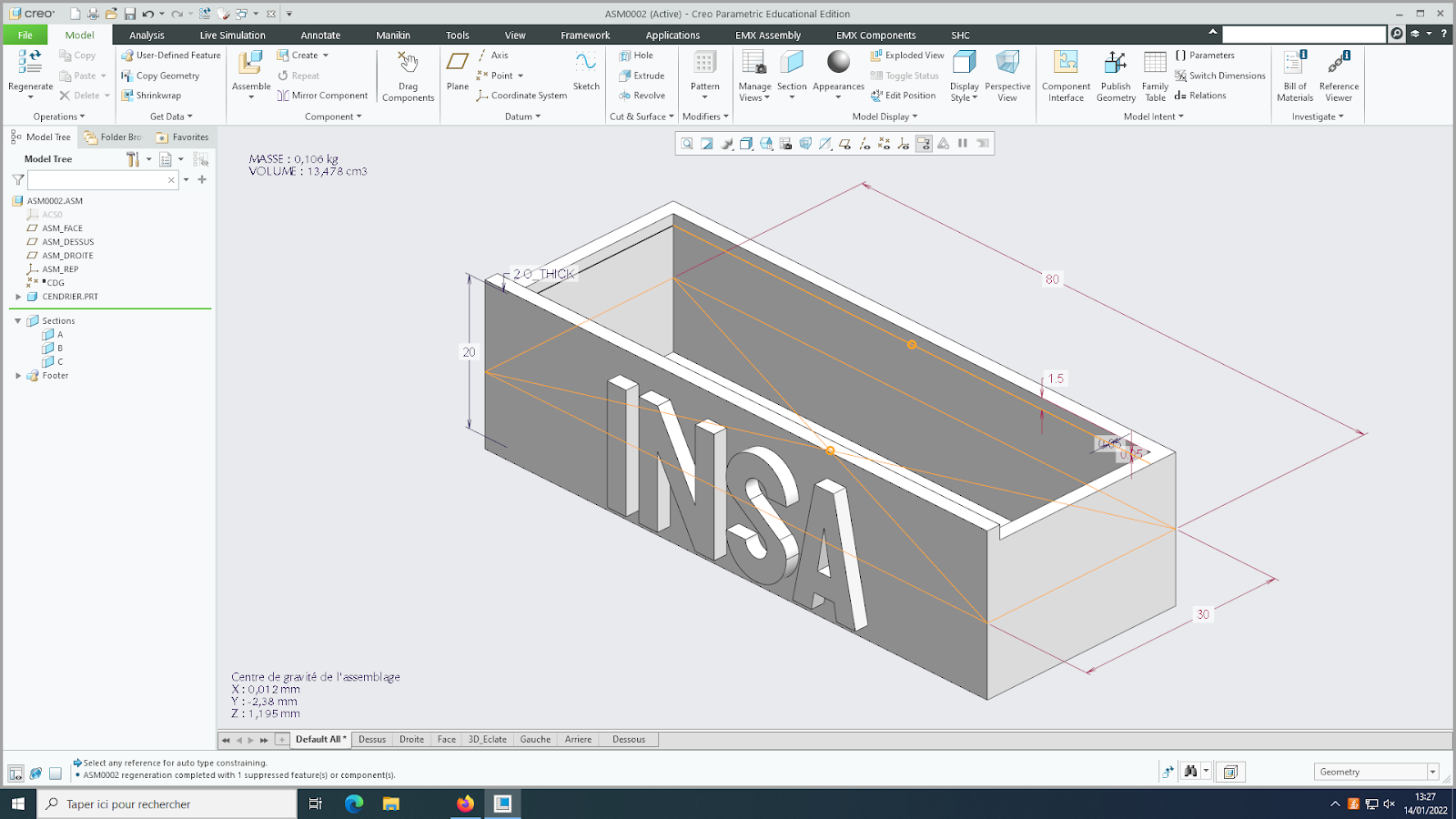
Task: Toggle annotation display in graphics toolbar
Action: 924,144
